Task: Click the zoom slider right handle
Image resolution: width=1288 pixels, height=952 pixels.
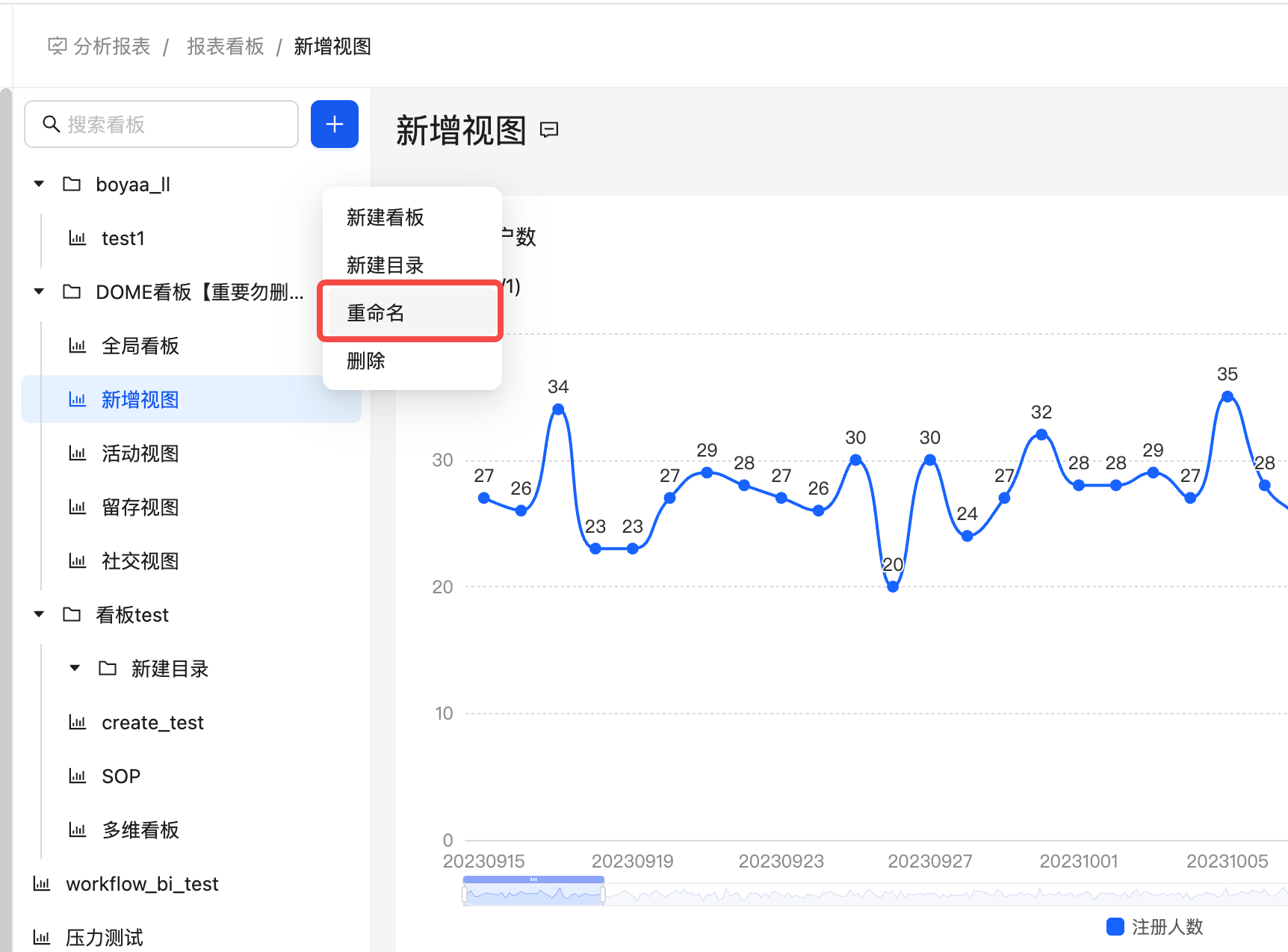Action: 603,893
